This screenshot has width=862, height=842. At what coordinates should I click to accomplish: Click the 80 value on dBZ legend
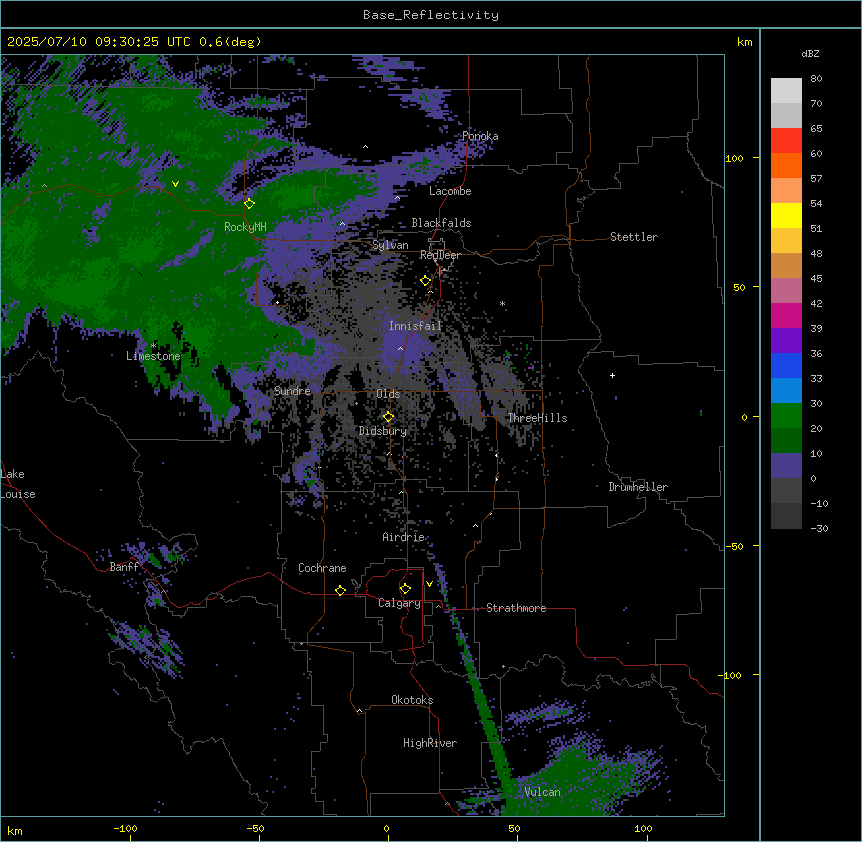[816, 79]
